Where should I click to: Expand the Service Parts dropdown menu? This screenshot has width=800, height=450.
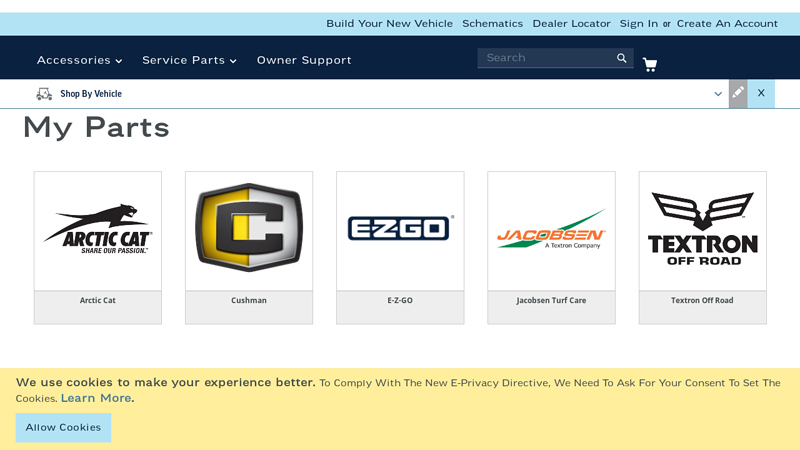pyautogui.click(x=189, y=60)
